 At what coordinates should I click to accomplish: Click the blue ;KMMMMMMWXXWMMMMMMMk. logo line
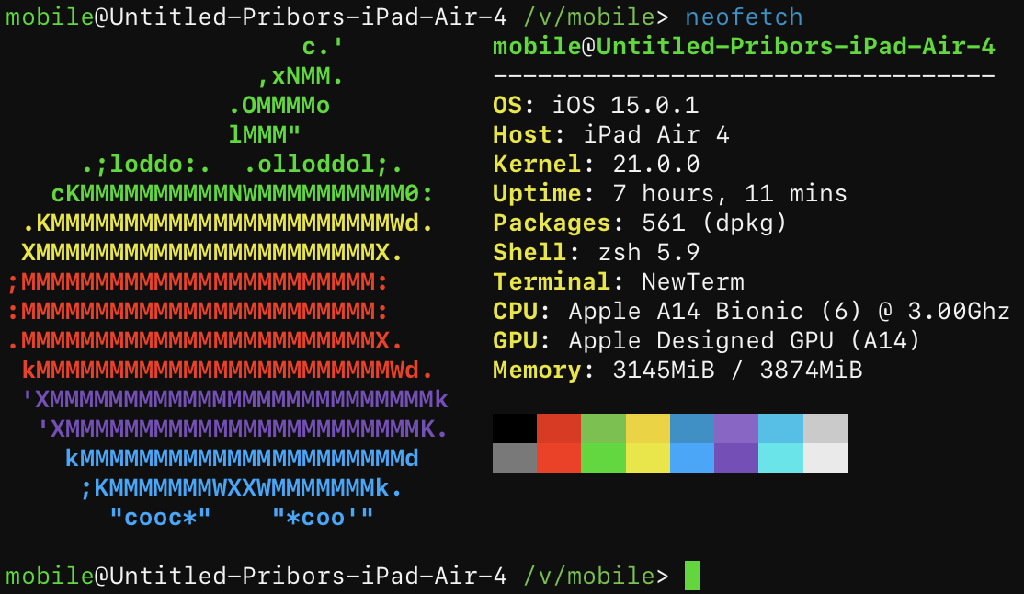(x=242, y=488)
